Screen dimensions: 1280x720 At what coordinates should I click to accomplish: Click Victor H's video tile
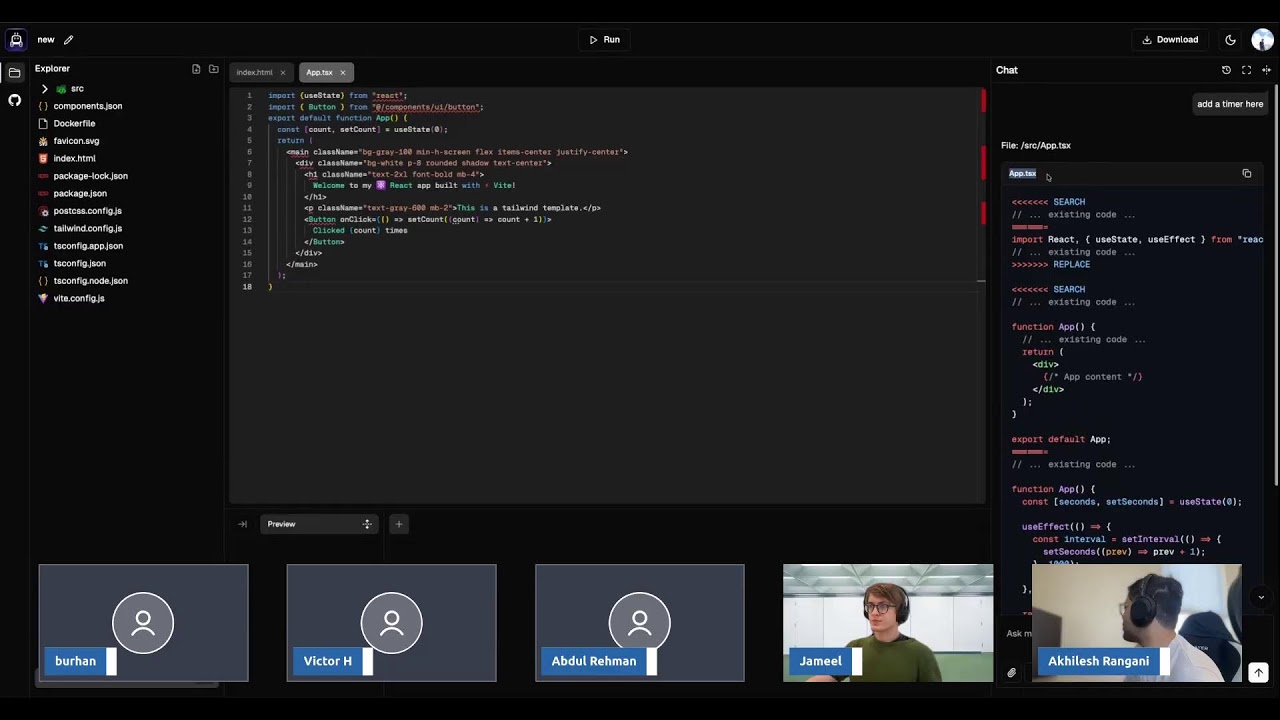[x=391, y=623]
